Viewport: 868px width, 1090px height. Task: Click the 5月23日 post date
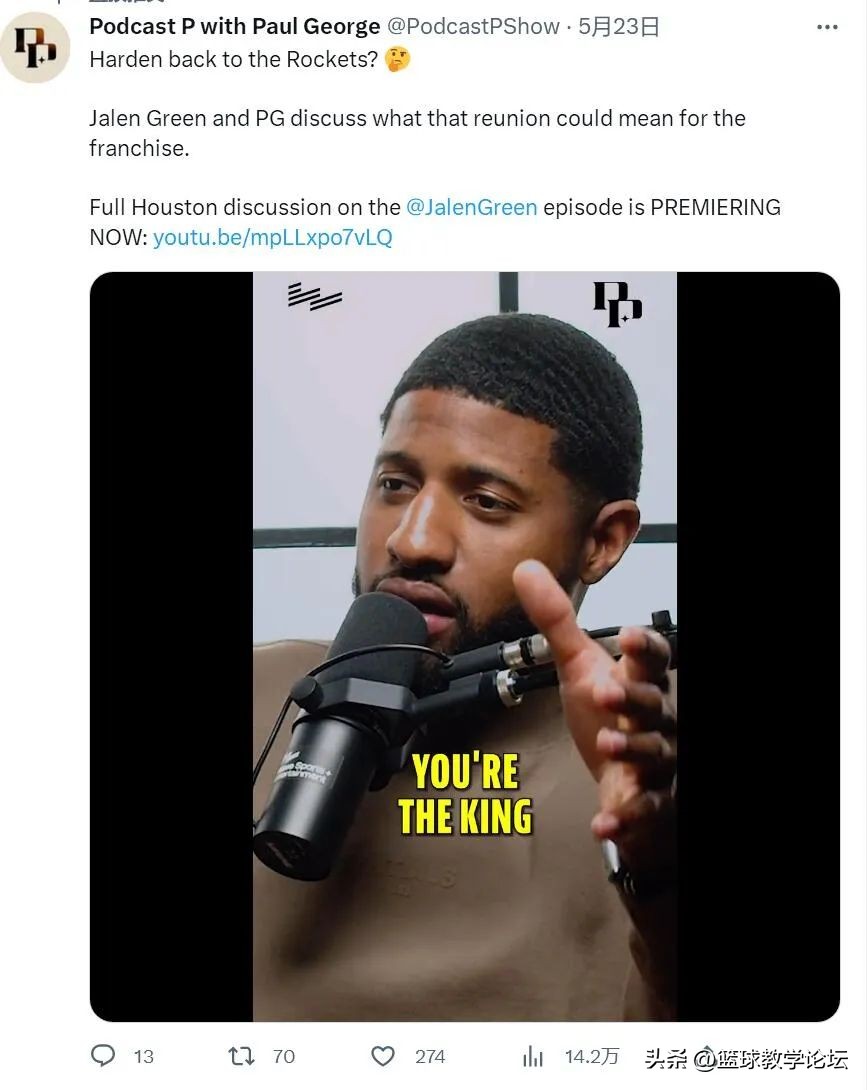pyautogui.click(x=619, y=27)
